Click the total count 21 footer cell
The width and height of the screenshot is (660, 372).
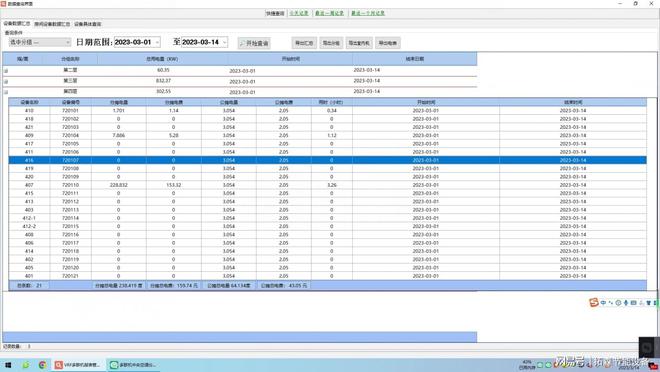[29, 285]
